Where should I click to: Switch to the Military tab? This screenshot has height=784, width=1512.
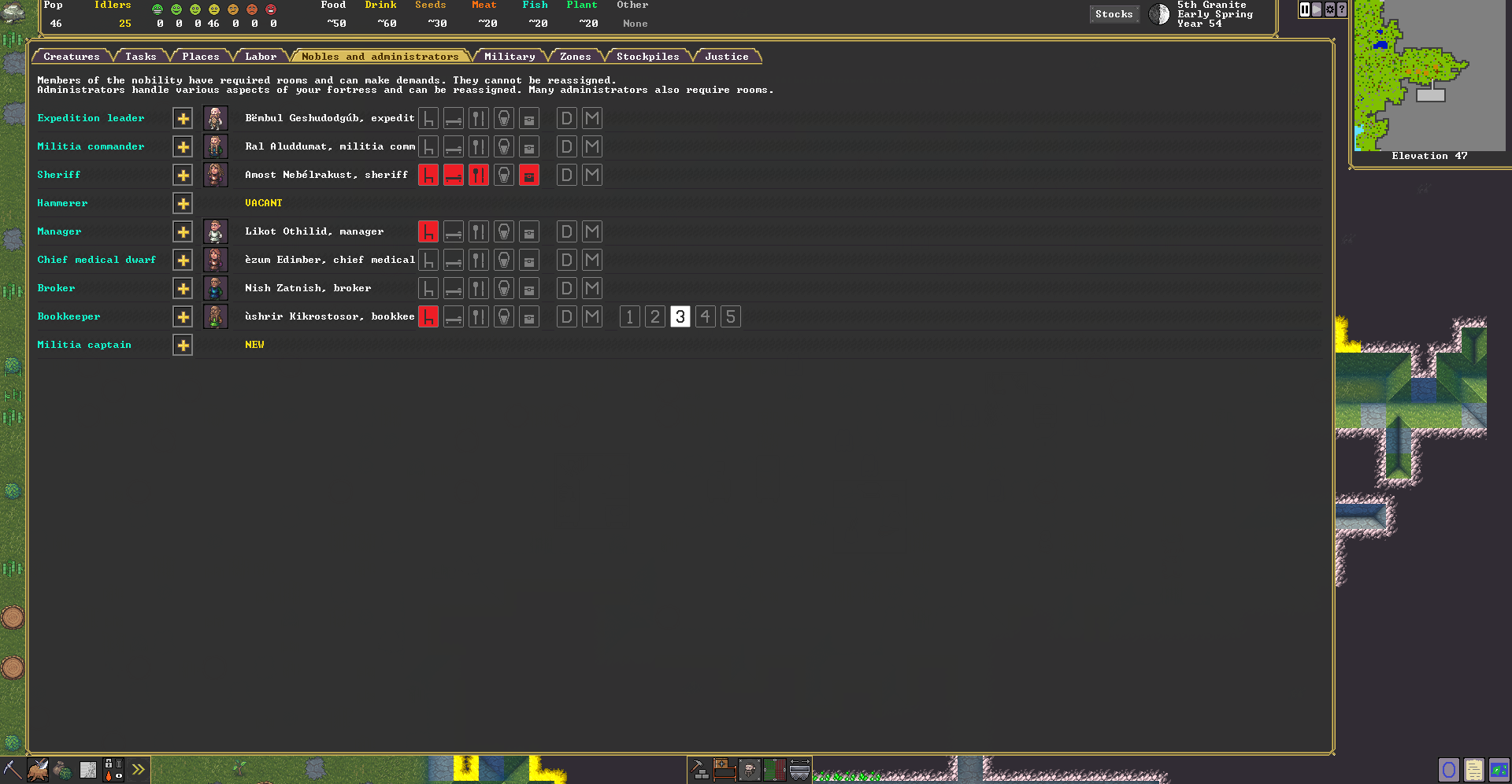click(x=510, y=57)
